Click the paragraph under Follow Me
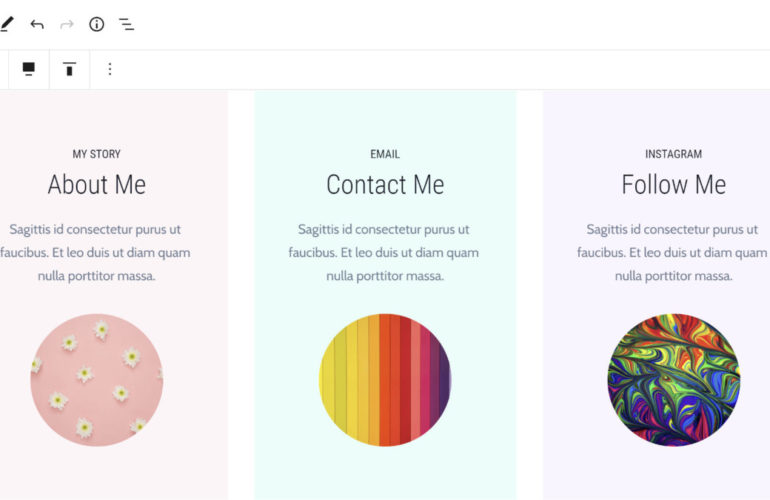 (673, 252)
